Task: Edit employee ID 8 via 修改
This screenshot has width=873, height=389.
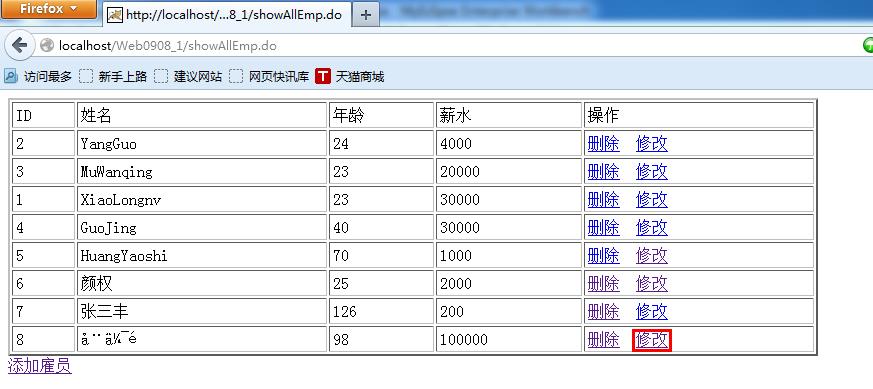Action: tap(651, 339)
